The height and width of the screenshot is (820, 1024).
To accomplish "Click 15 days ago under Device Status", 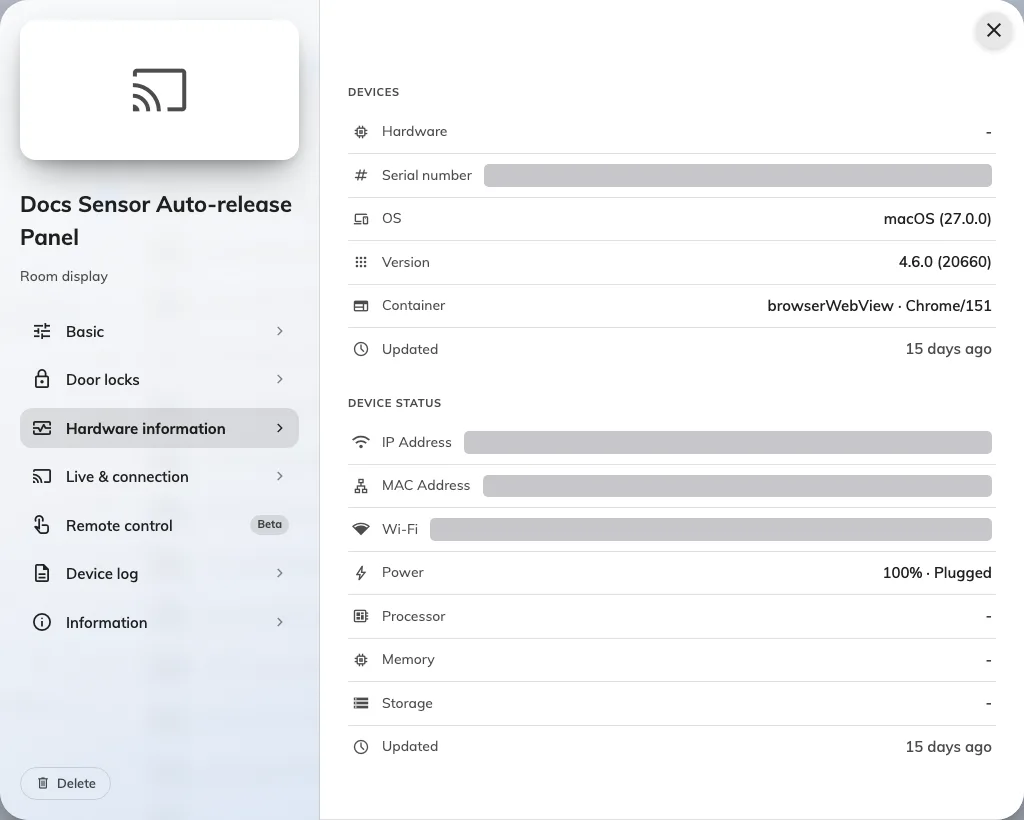I will (948, 746).
